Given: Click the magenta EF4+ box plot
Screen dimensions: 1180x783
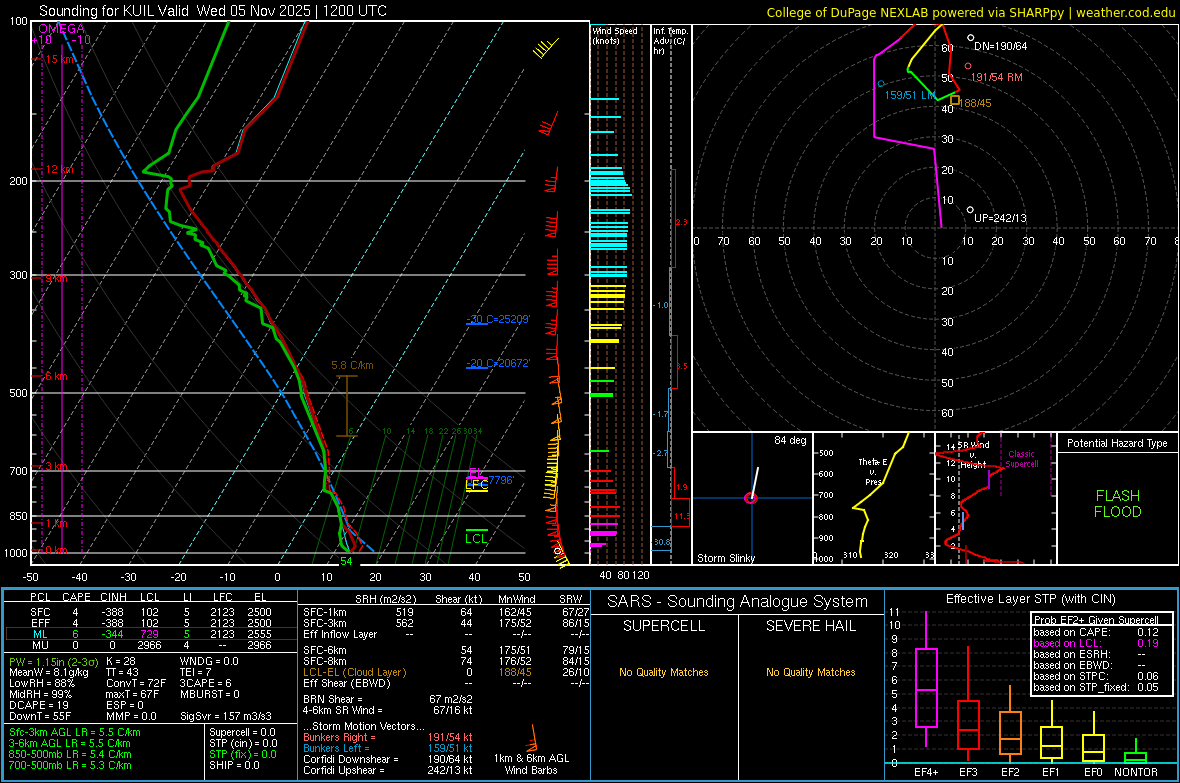Looking at the screenshot, I should pyautogui.click(x=926, y=687).
